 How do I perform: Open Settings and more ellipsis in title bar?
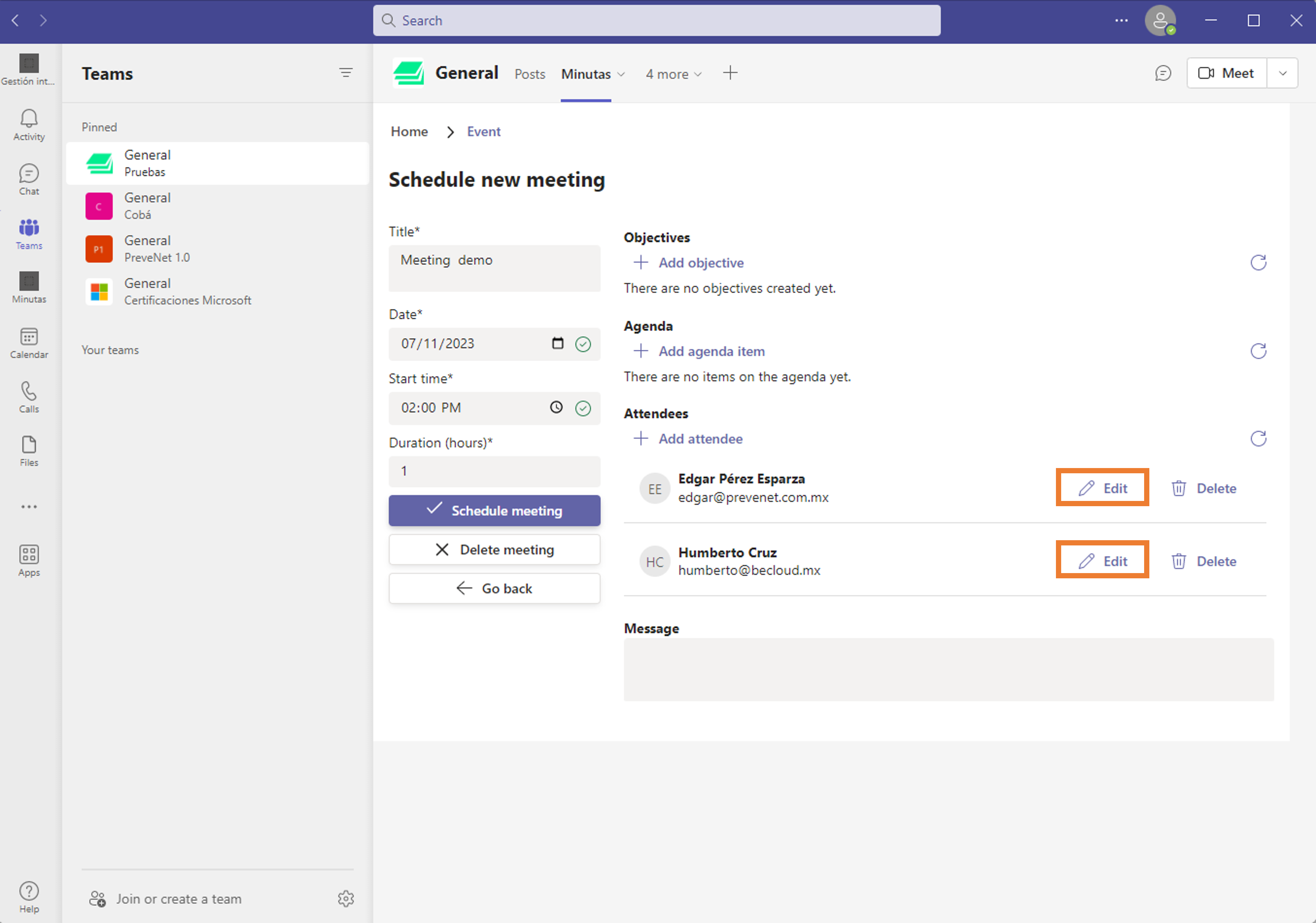click(x=1121, y=21)
